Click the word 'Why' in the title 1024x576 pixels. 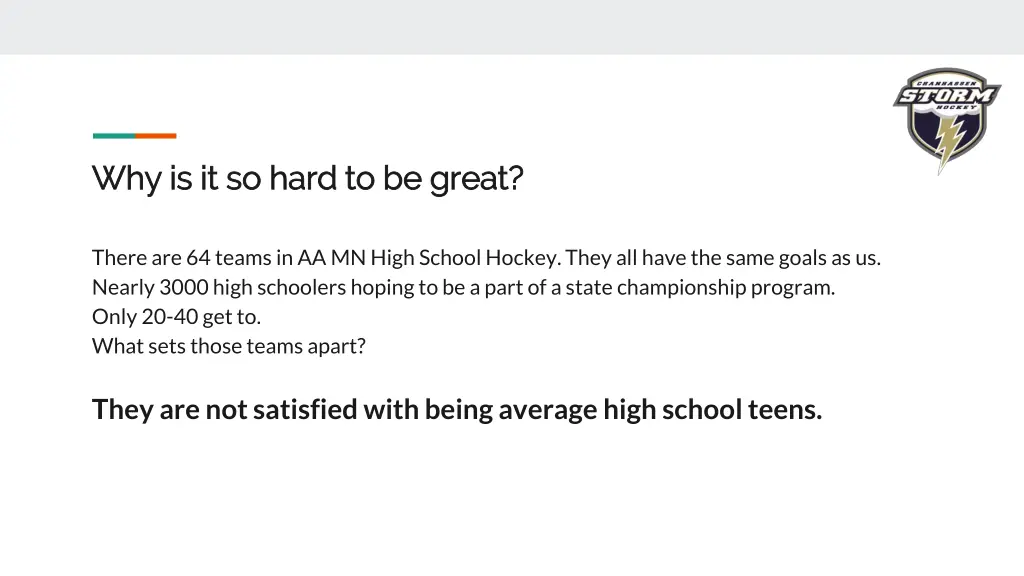point(127,180)
